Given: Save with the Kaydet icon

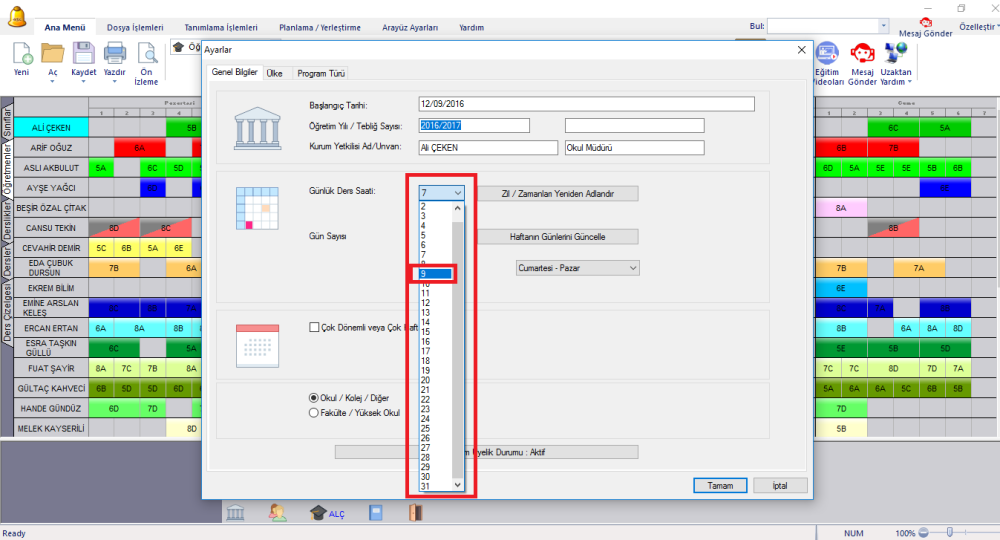Looking at the screenshot, I should point(84,54).
